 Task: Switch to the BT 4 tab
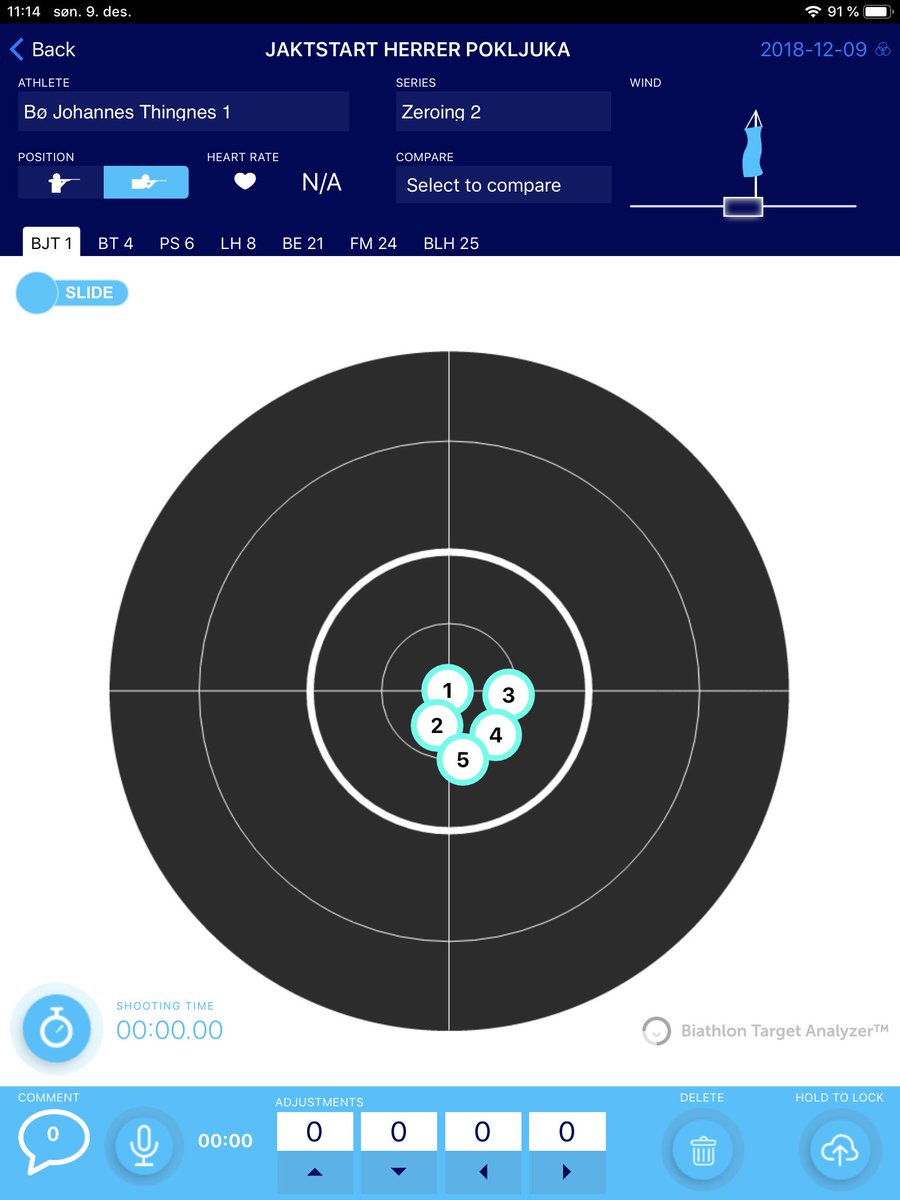point(115,243)
